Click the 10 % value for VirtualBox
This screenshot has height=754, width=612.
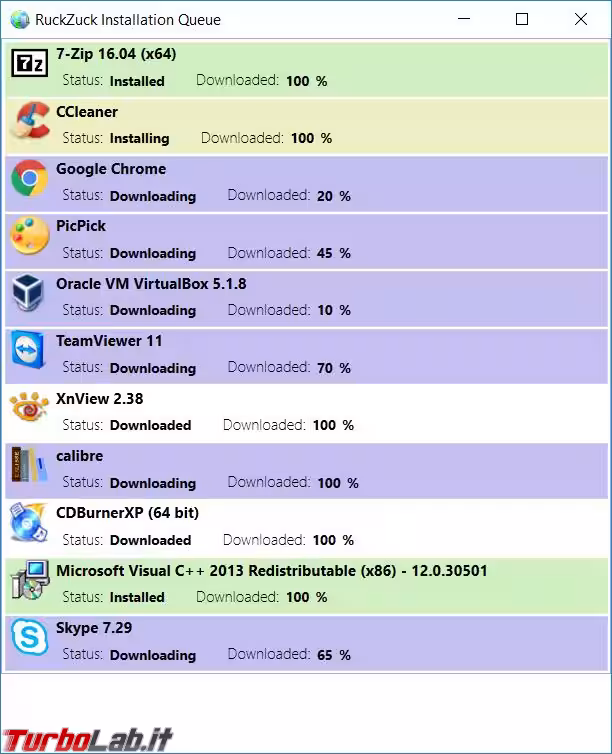334,311
